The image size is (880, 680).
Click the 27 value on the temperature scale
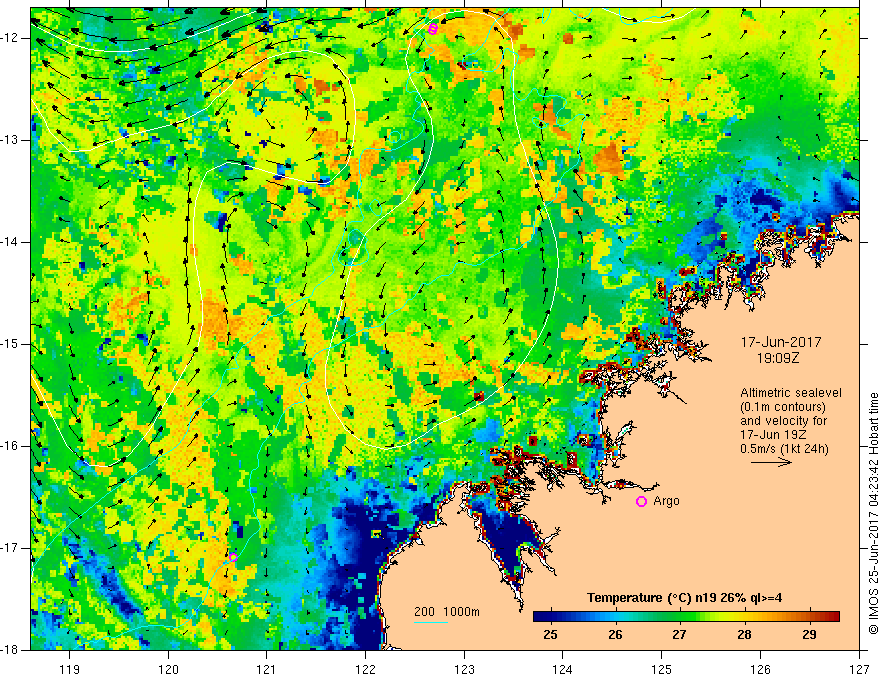(x=680, y=635)
